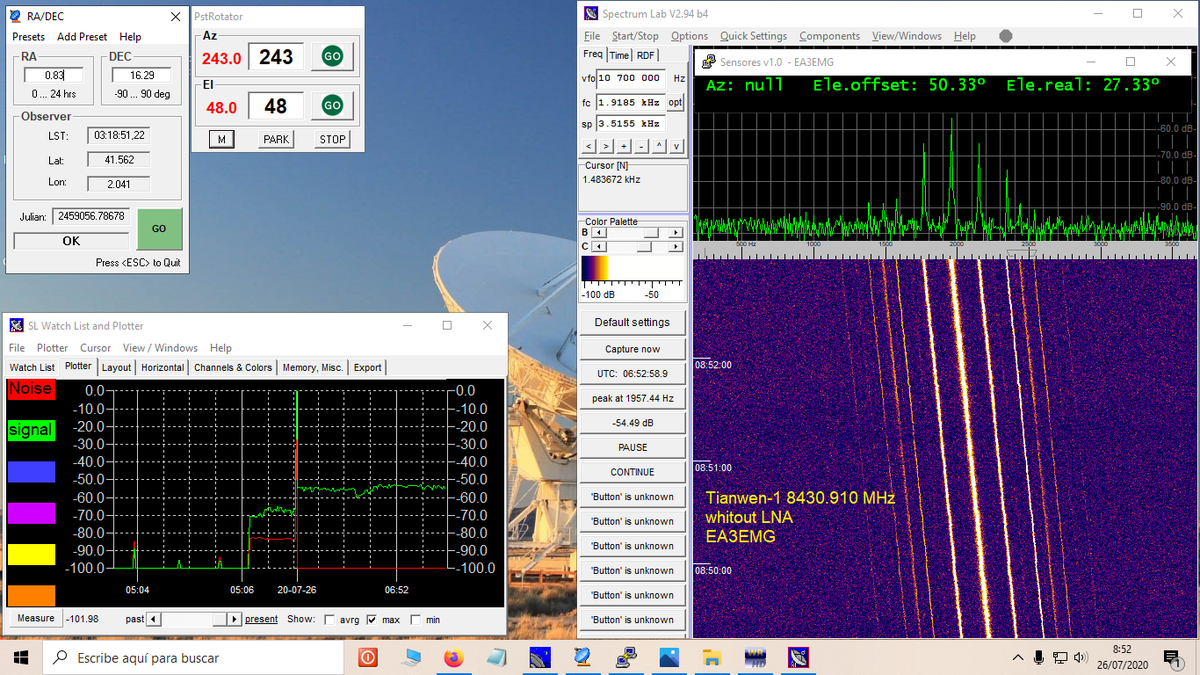Click the up-arrow frequency step icon in Spectrum Lab

click(x=658, y=146)
